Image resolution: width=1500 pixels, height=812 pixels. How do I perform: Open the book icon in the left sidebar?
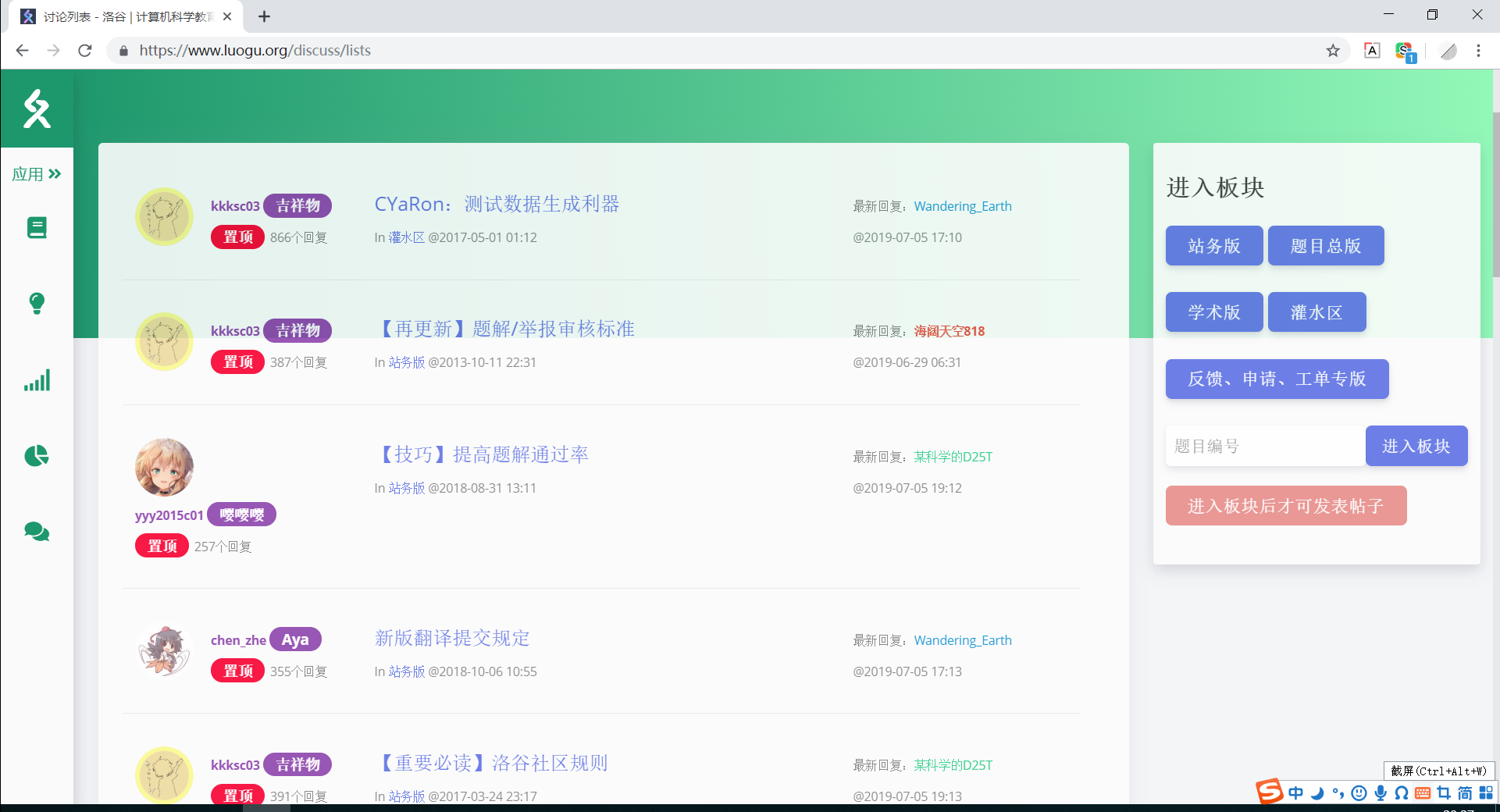click(37, 227)
